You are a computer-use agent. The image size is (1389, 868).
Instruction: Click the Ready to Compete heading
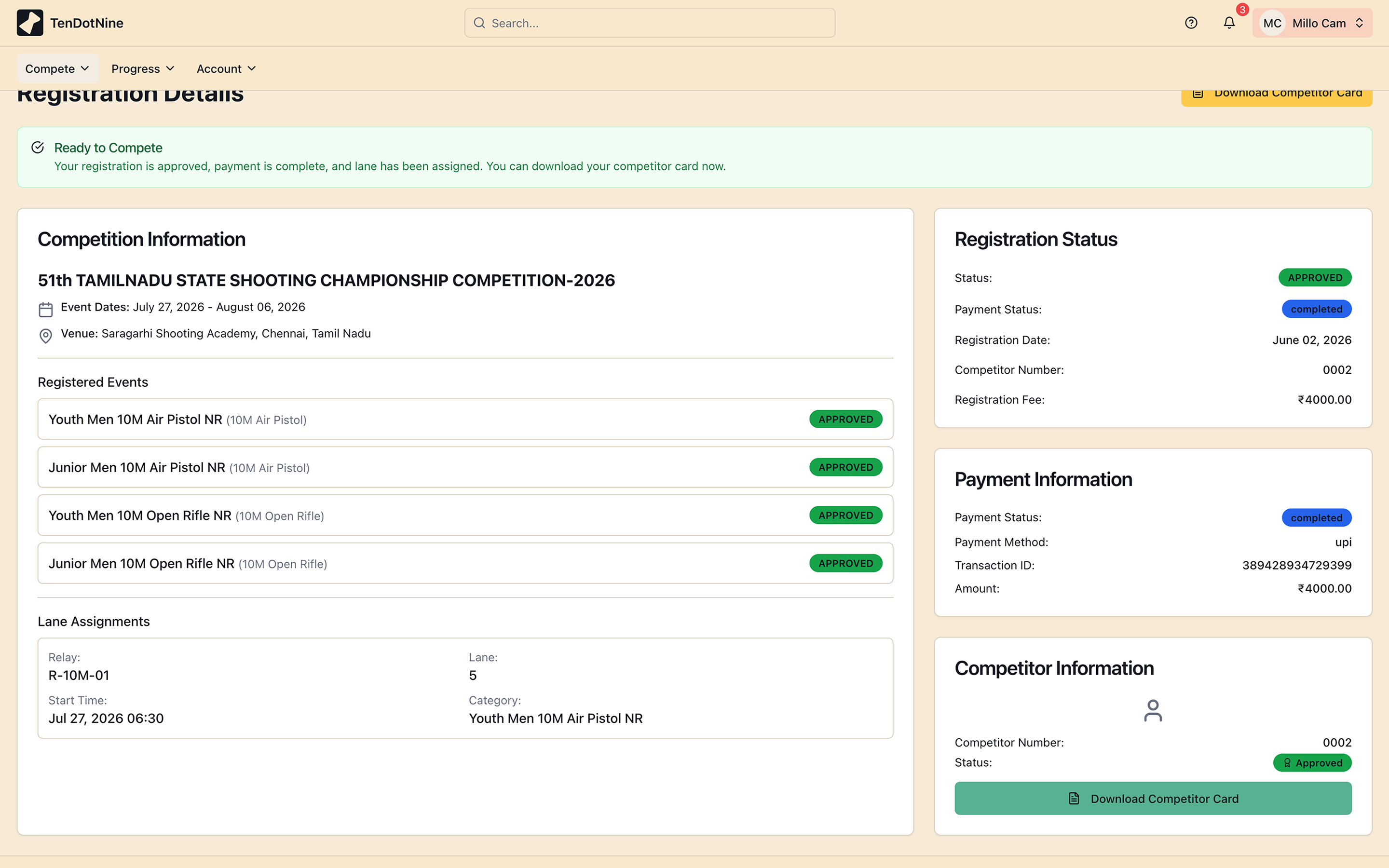click(109, 148)
